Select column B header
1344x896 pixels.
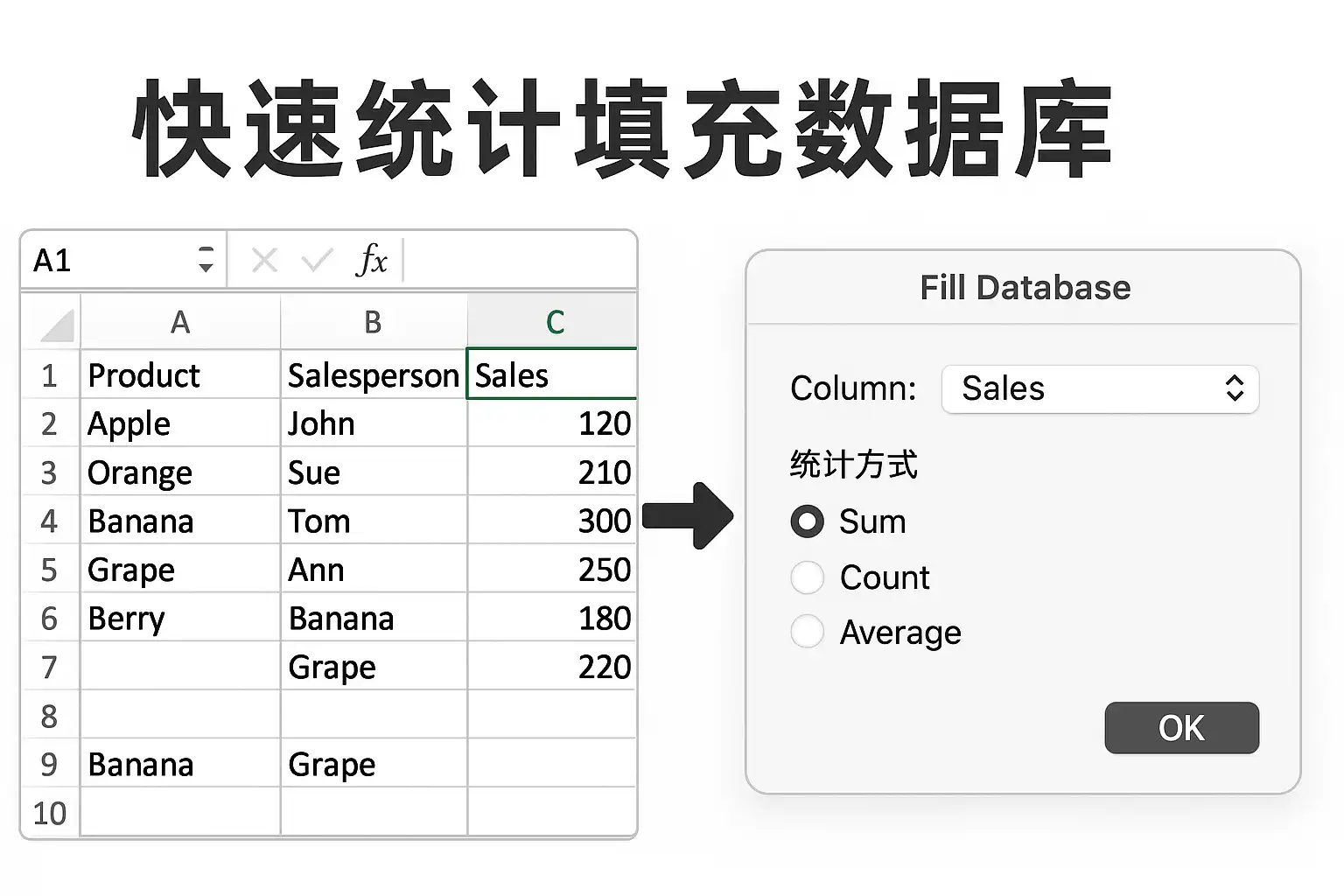click(374, 322)
